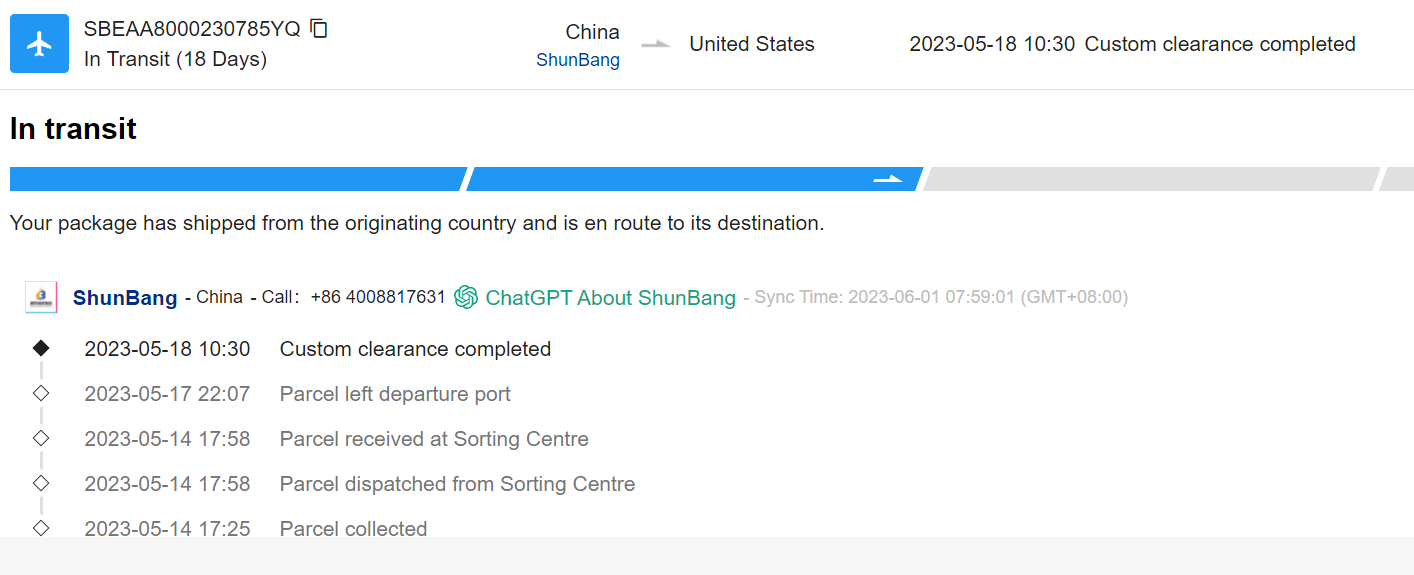Viewport: 1414px width, 575px height.
Task: Select the Parcel received at Sorting Centre marker
Action: click(41, 438)
